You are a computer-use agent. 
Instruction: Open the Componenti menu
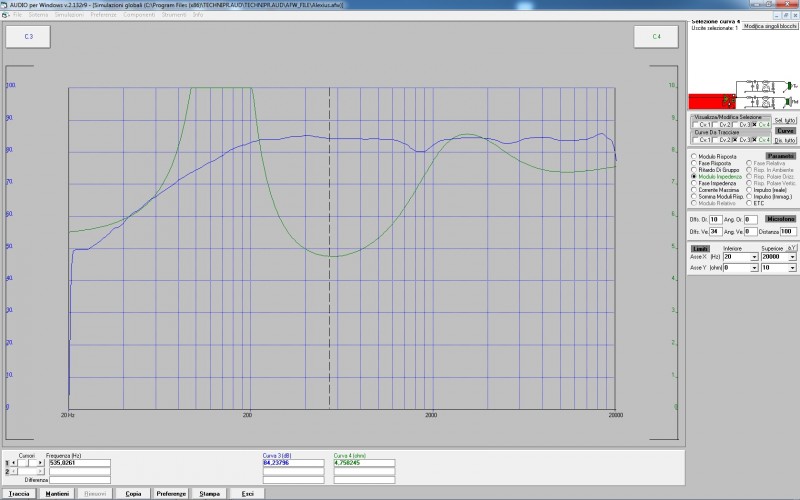tap(139, 15)
